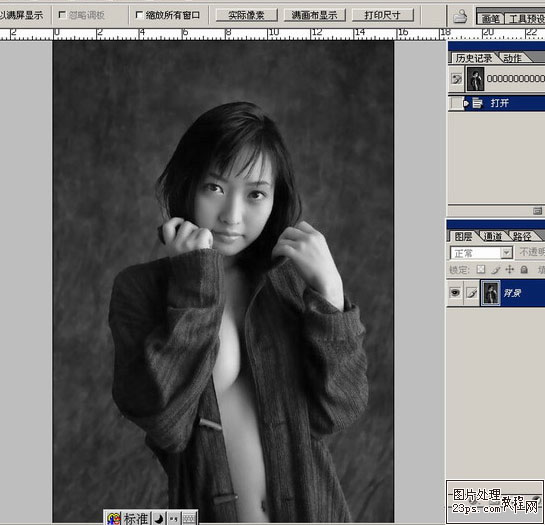
Task: Expand the 打开 history state arrow
Action: 466,103
